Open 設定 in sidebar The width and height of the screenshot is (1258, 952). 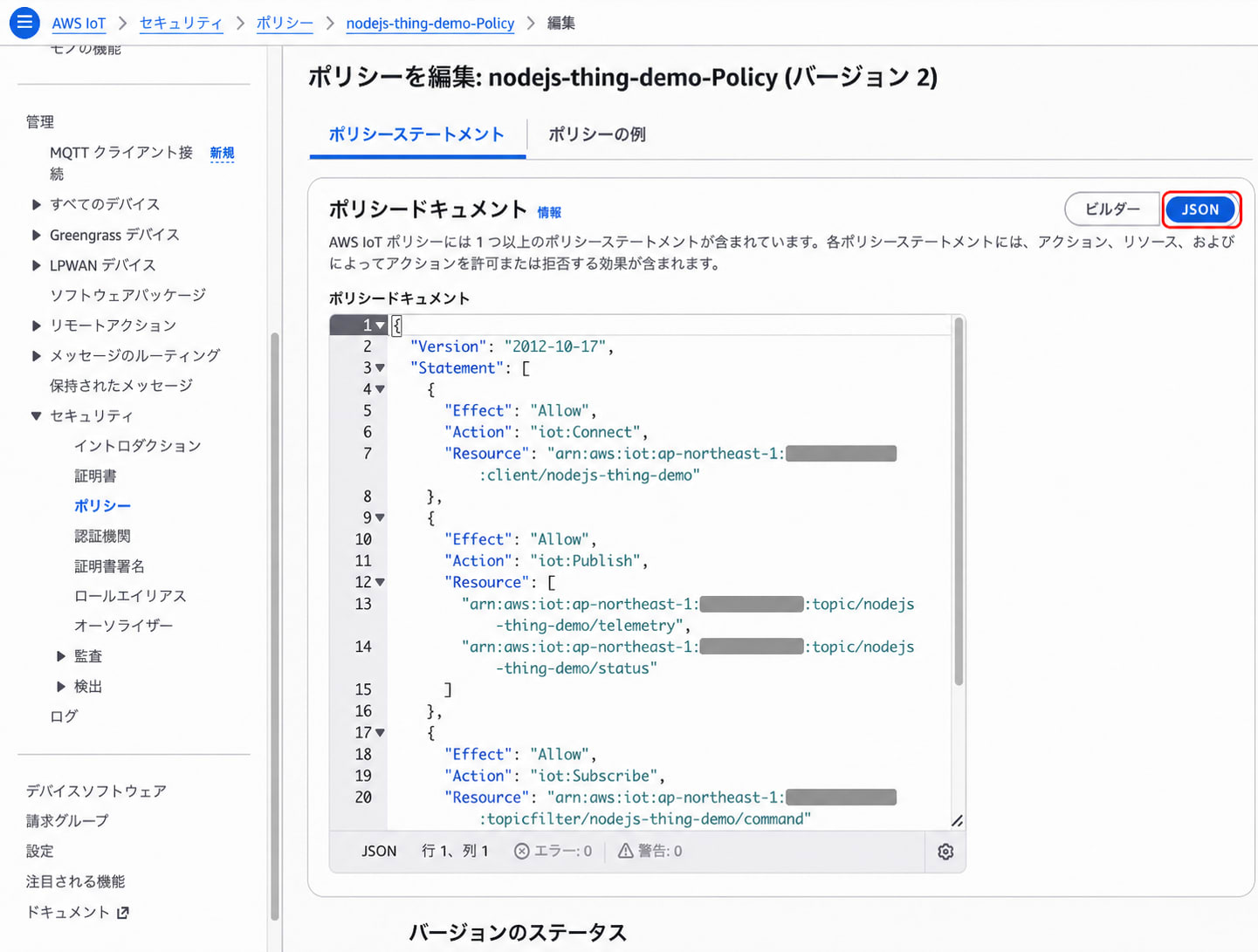(39, 851)
